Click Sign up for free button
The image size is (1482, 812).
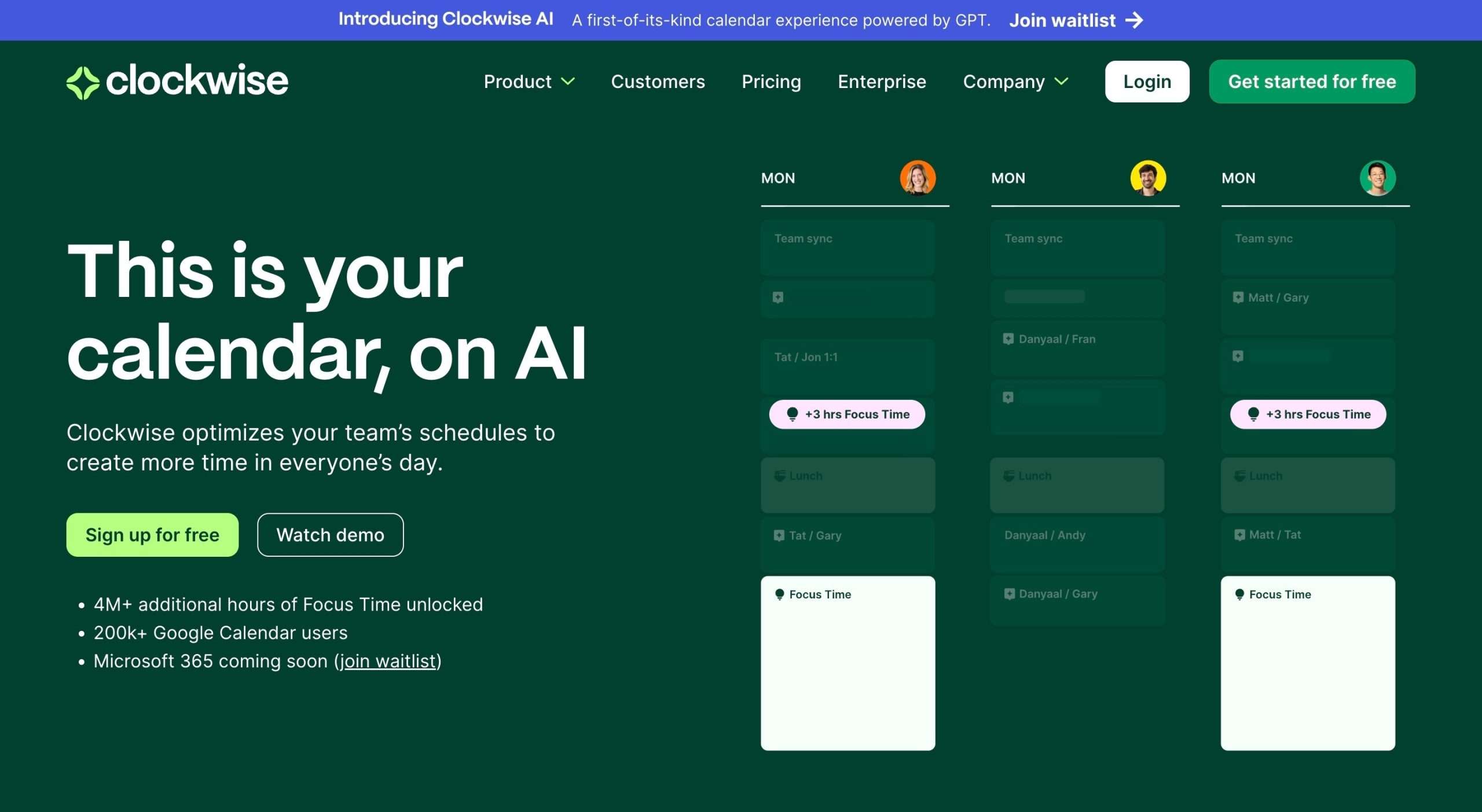click(152, 535)
